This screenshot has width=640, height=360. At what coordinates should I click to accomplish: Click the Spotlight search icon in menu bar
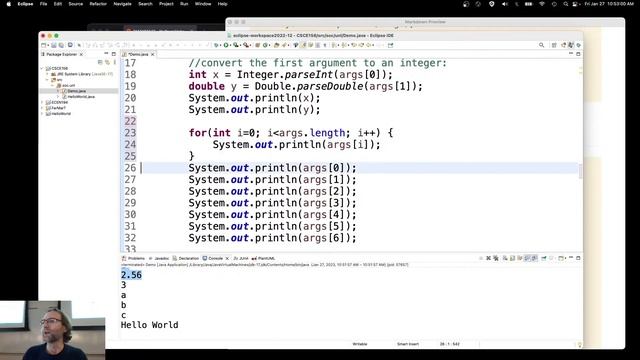coord(565,4)
